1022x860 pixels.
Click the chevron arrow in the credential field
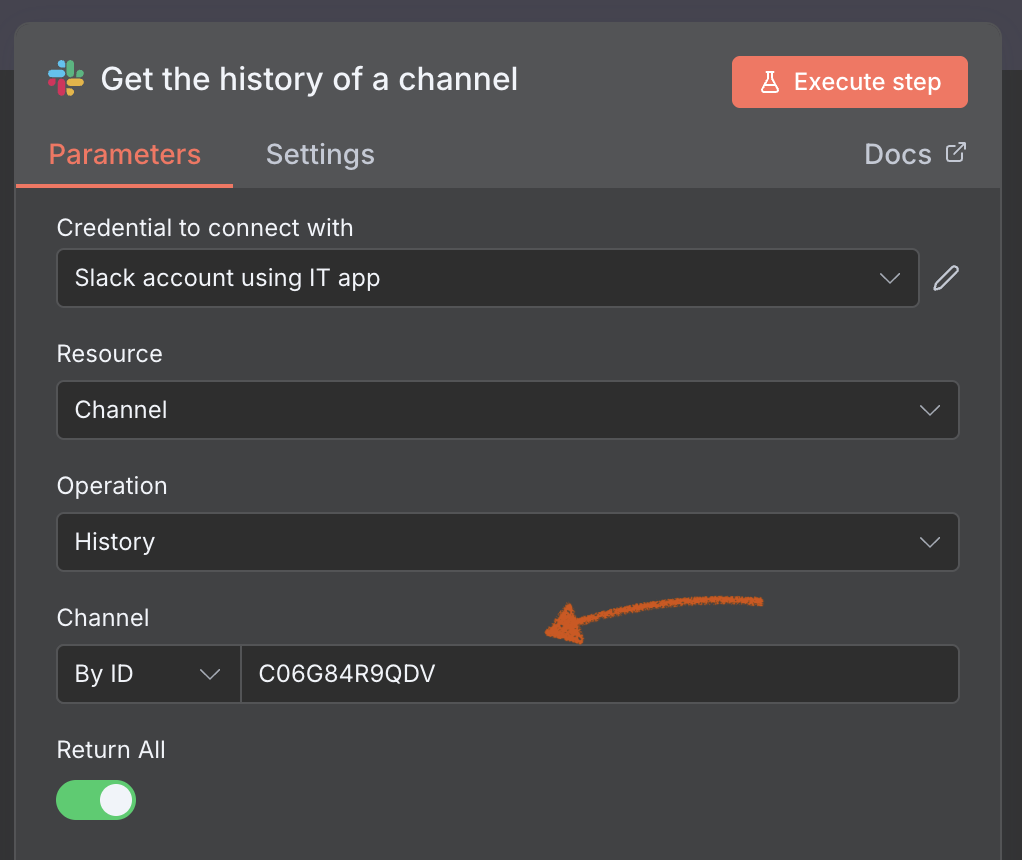(x=889, y=278)
